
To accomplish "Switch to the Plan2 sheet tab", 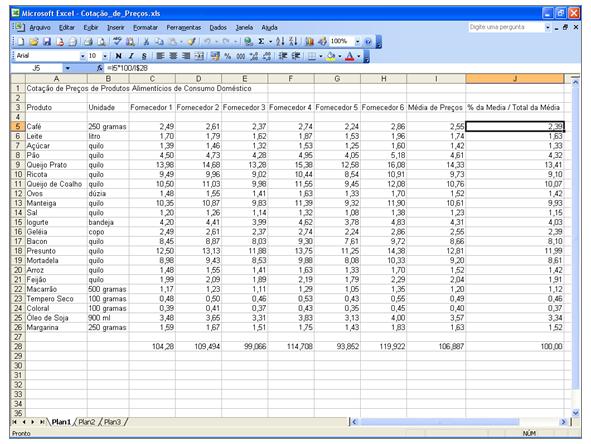I will [87, 422].
